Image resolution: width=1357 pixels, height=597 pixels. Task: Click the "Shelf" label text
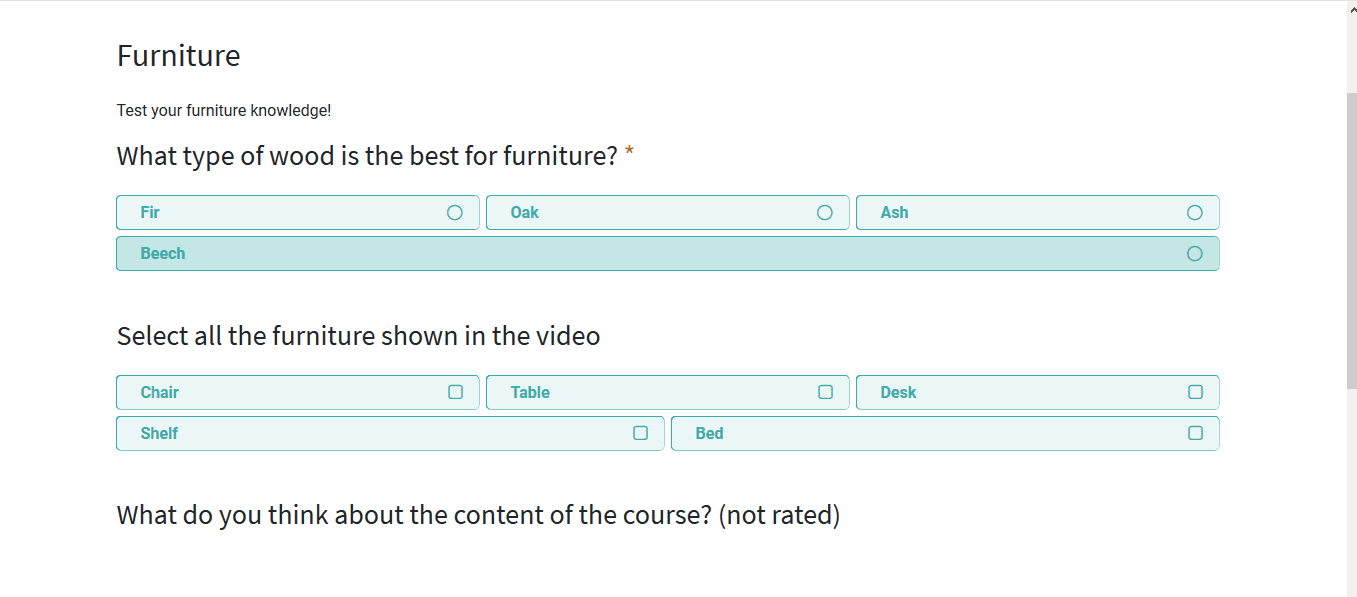[x=159, y=434]
